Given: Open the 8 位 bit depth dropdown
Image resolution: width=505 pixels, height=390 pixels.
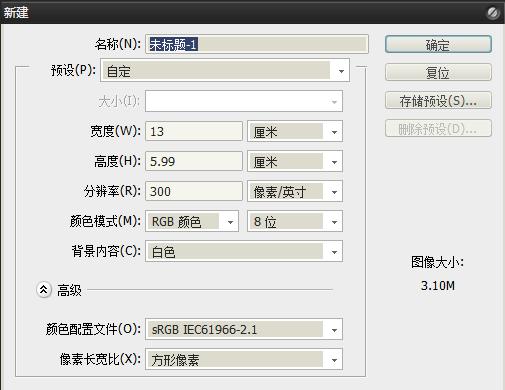Looking at the screenshot, I should [x=295, y=221].
